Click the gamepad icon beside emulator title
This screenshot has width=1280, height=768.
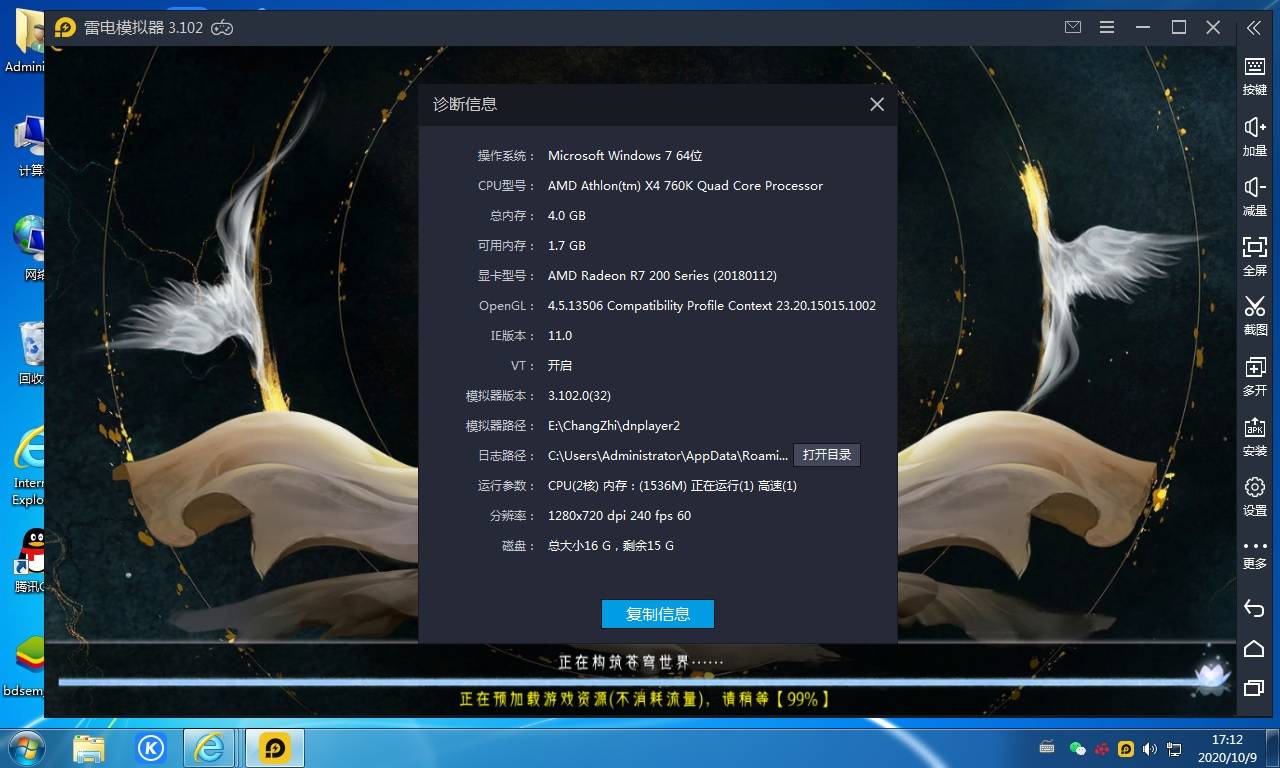(x=222, y=28)
